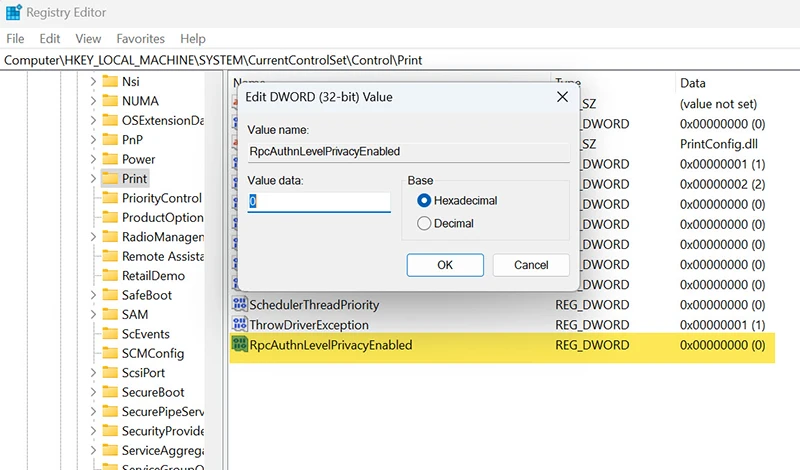The width and height of the screenshot is (800, 470).
Task: Click the ScsiPort folder icon
Action: [110, 373]
